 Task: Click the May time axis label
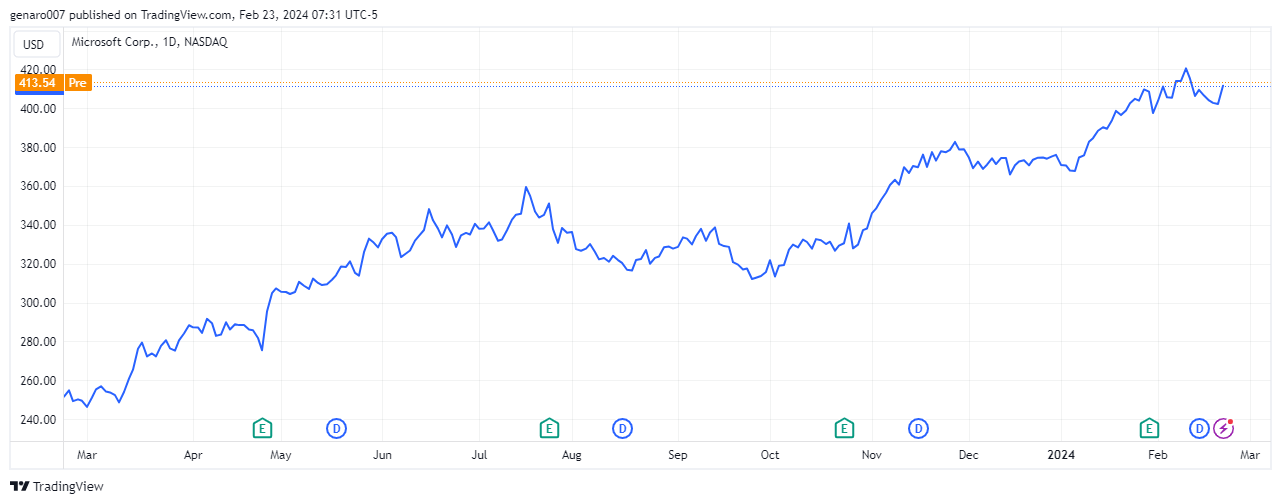point(280,456)
